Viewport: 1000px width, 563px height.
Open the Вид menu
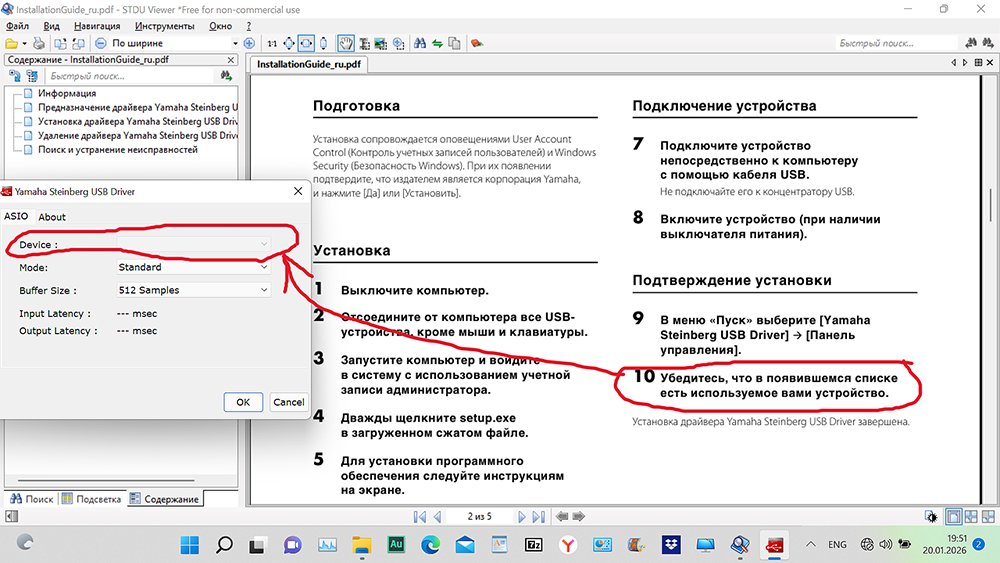pos(51,26)
